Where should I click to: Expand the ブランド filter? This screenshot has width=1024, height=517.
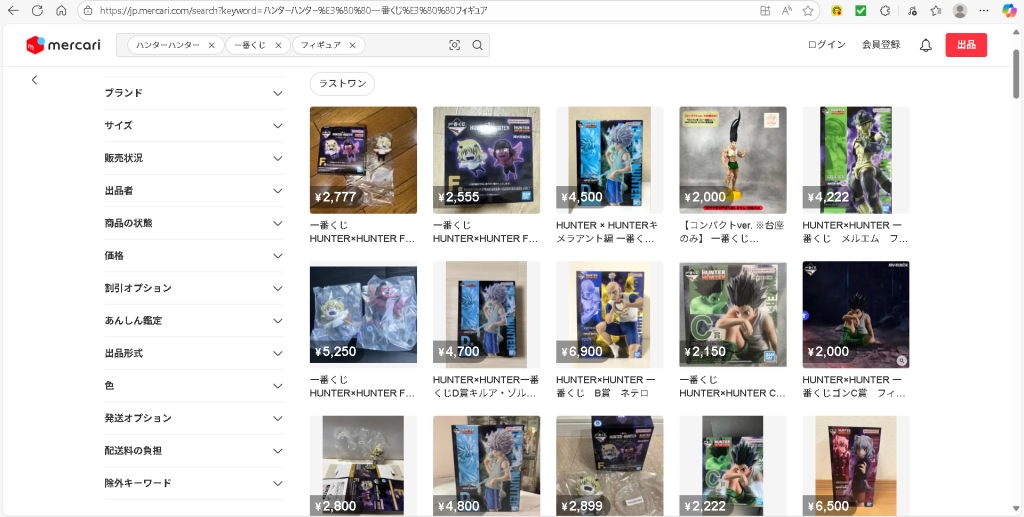[x=194, y=93]
